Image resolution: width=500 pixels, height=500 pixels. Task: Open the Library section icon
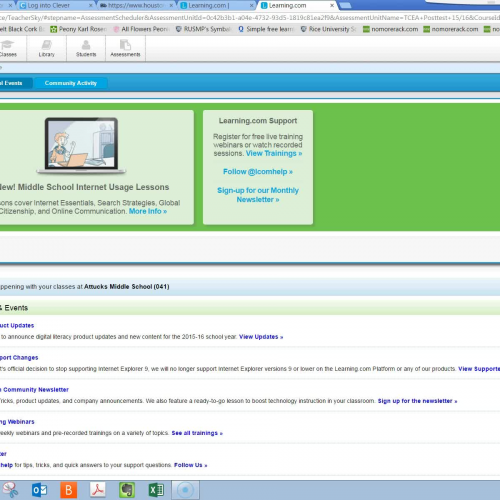46,48
